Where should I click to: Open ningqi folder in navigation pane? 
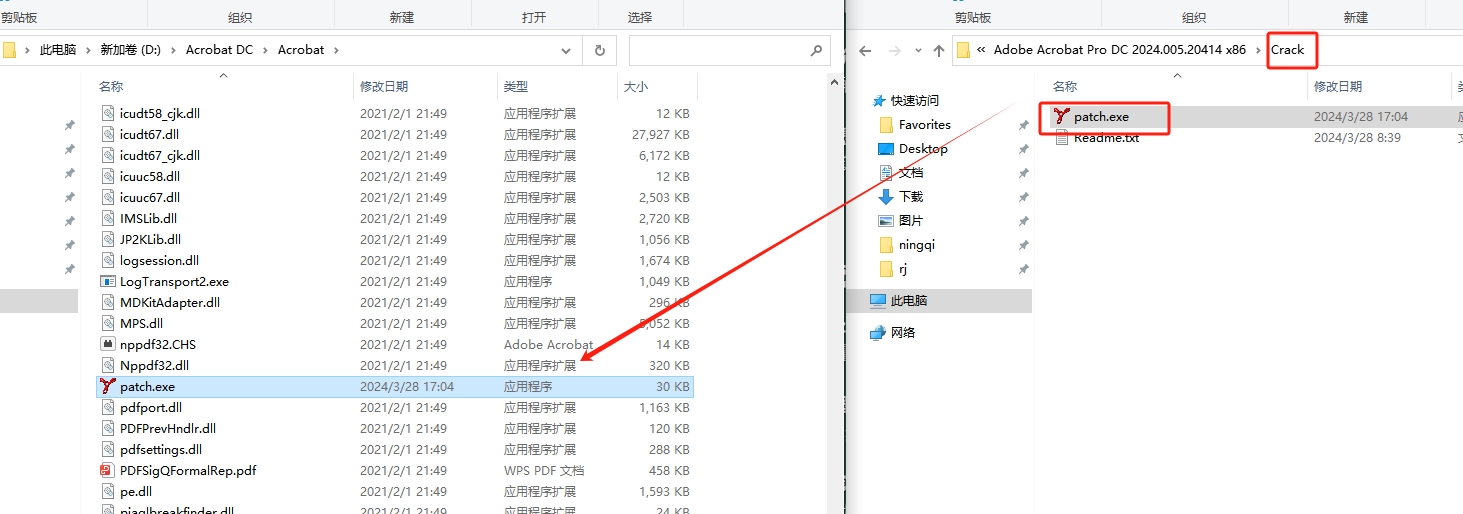click(917, 244)
